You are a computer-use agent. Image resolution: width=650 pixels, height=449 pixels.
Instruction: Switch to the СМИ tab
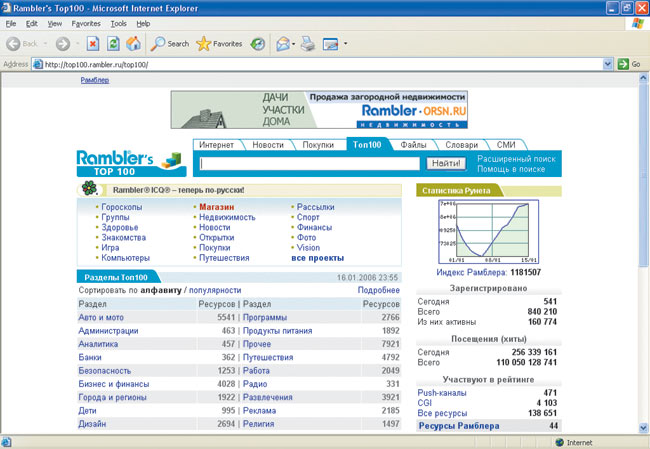tap(506, 145)
